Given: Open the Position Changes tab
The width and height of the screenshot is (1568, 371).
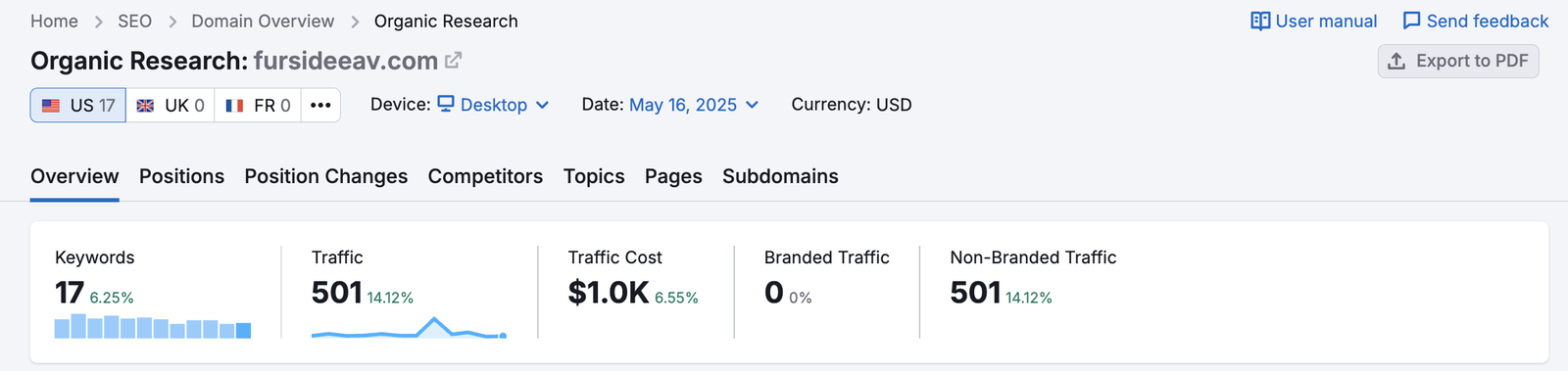Looking at the screenshot, I should tap(326, 176).
